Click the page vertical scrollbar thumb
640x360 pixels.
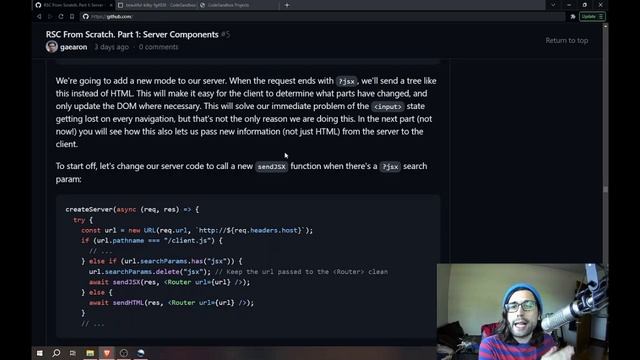click(x=605, y=189)
